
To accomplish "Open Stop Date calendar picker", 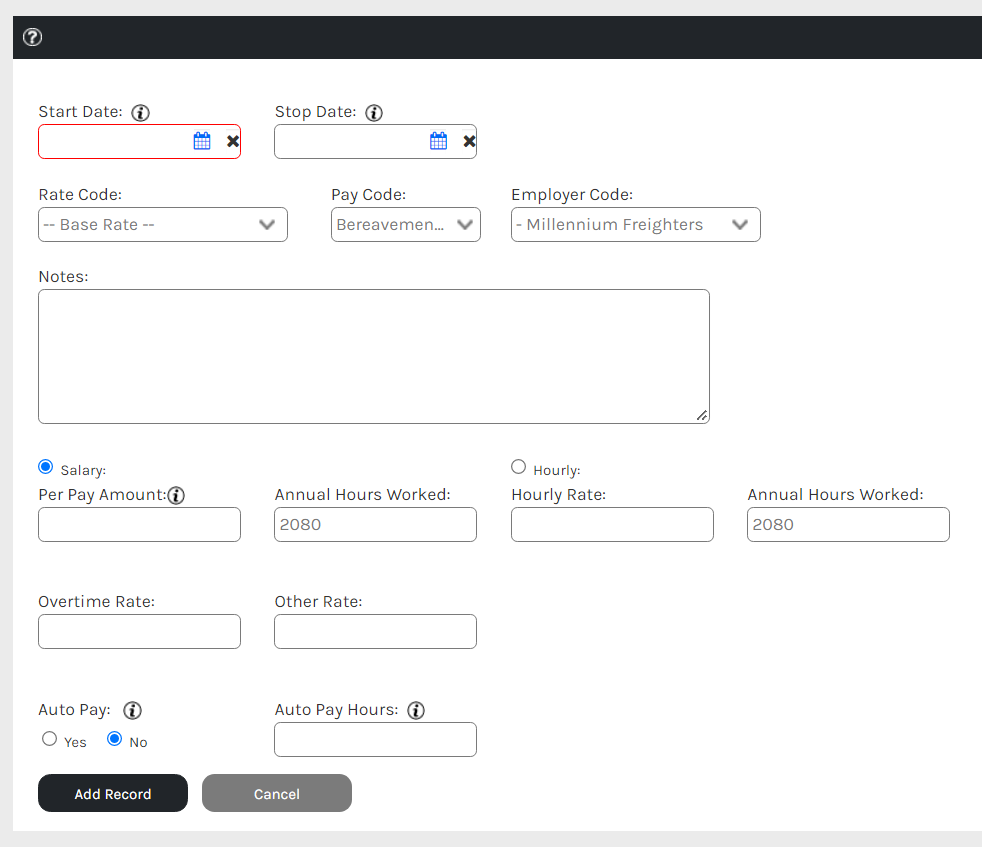I will coord(438,141).
